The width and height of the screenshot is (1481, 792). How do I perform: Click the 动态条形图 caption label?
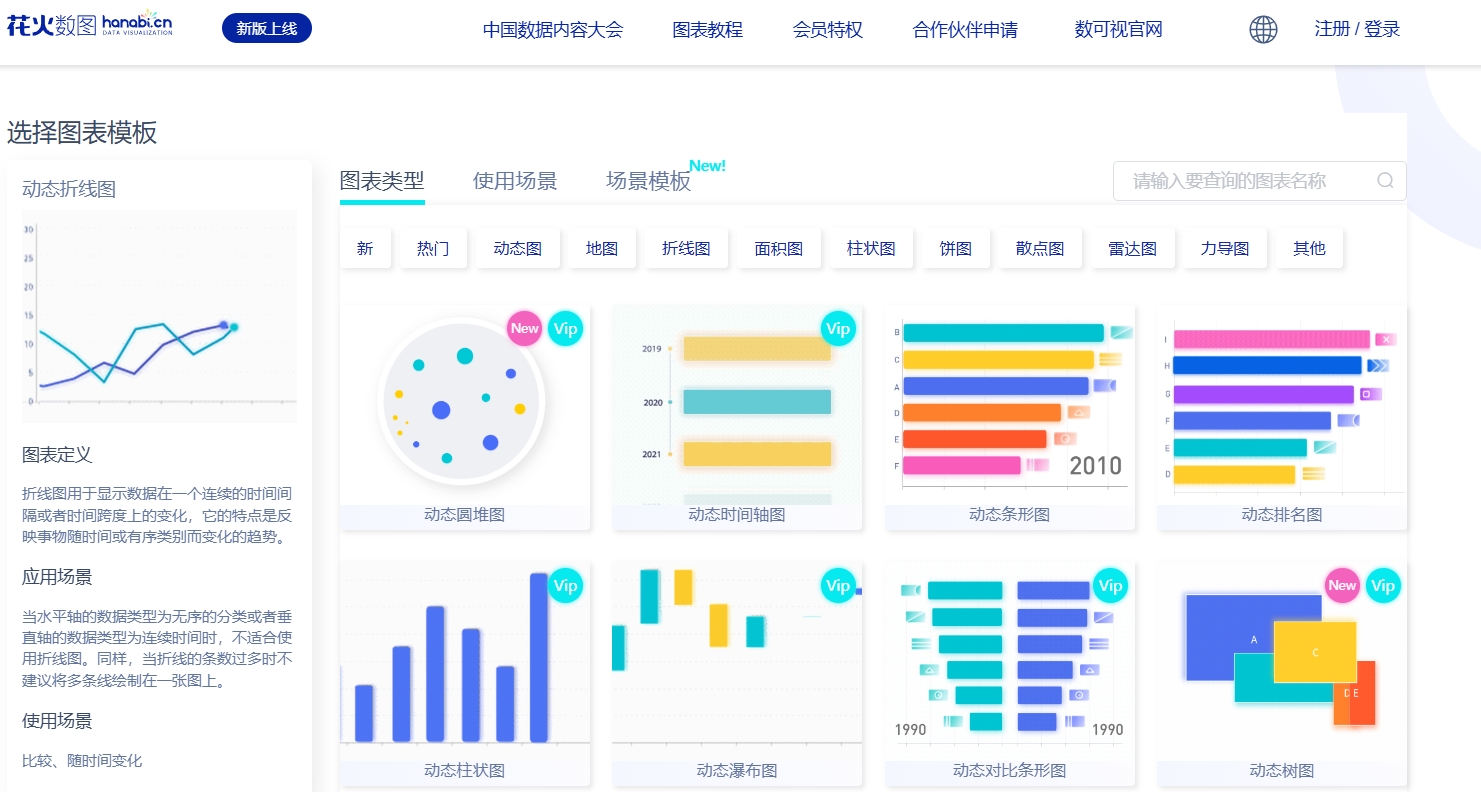1010,515
